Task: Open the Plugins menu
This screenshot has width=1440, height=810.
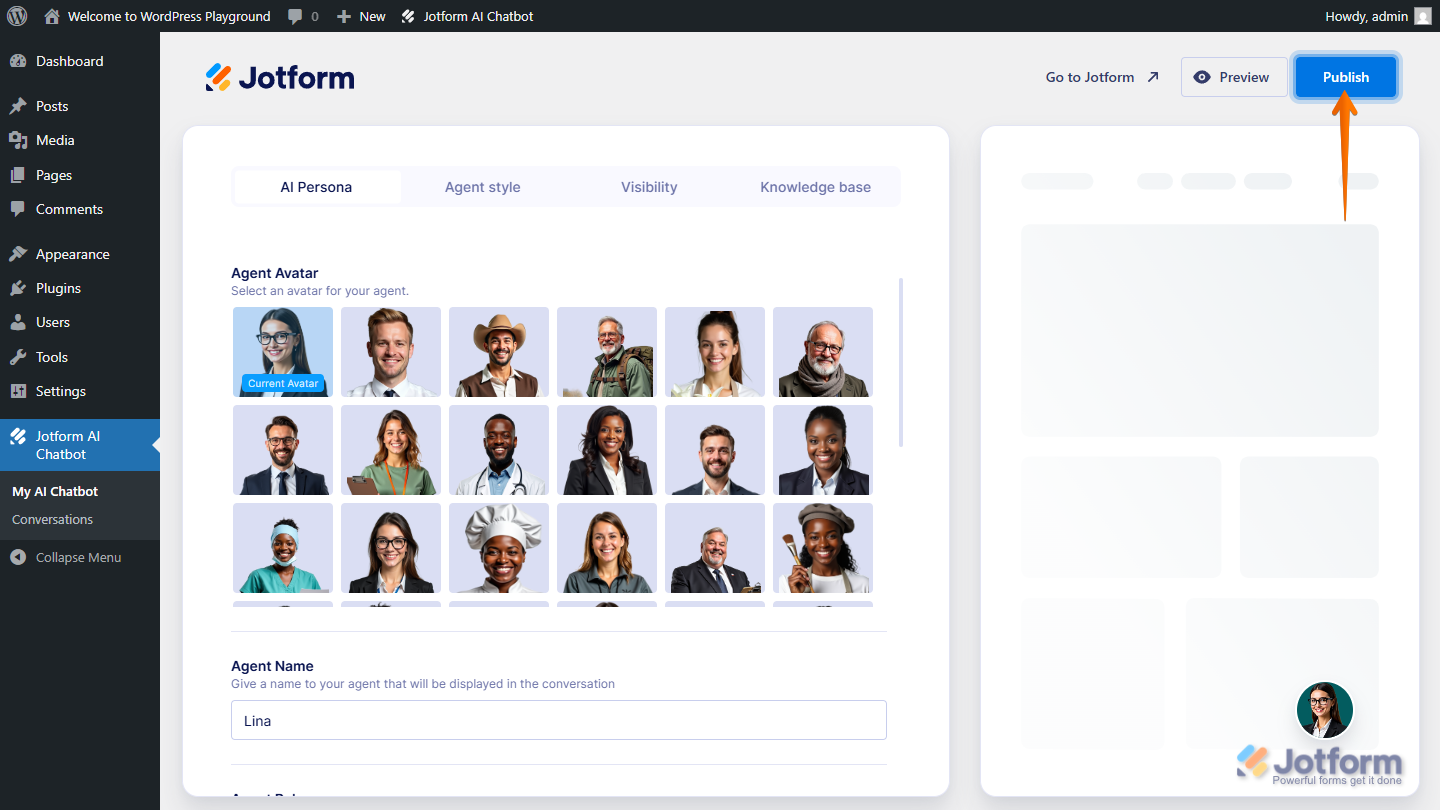Action: (80, 288)
